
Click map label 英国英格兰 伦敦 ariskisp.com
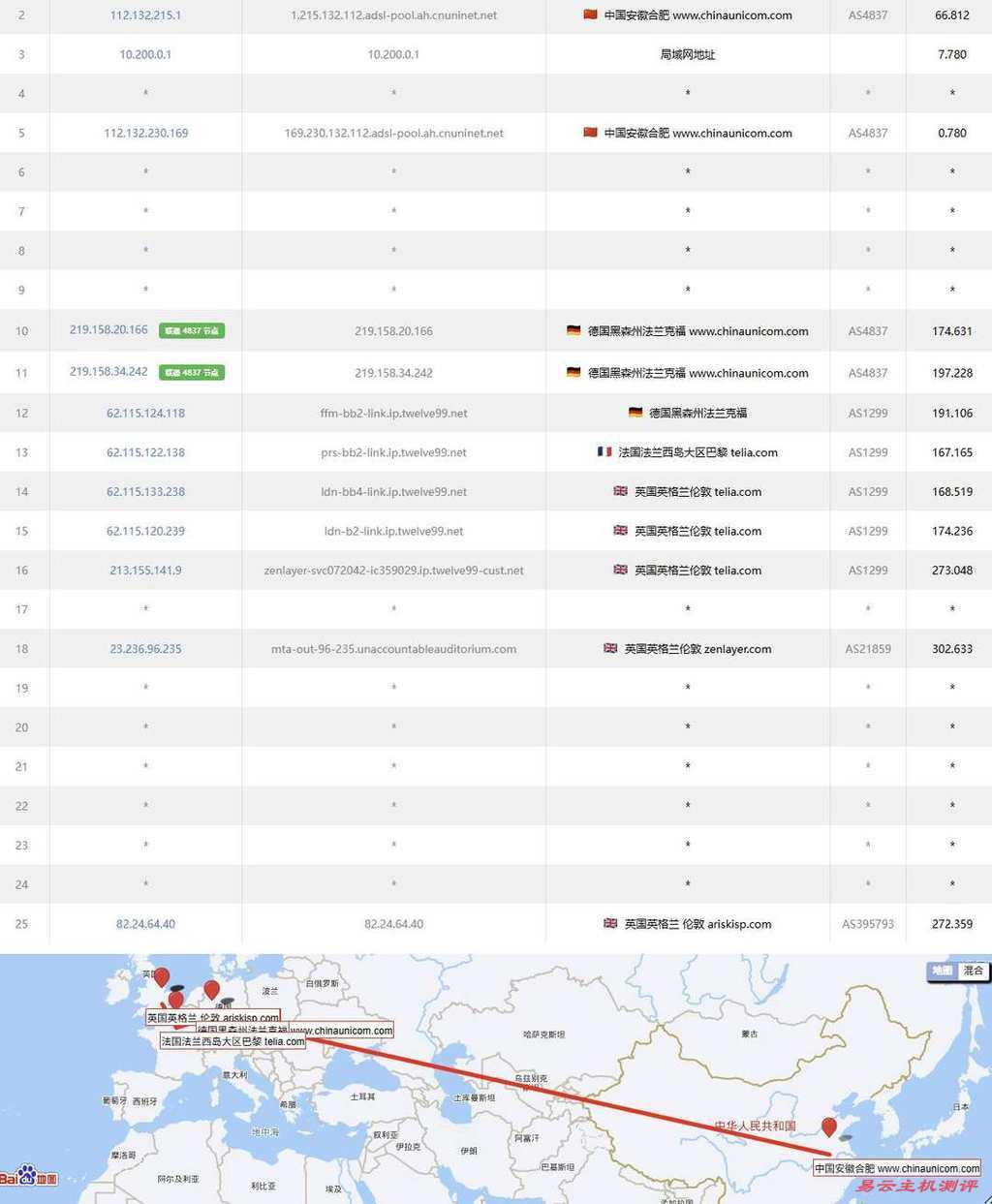point(213,1017)
